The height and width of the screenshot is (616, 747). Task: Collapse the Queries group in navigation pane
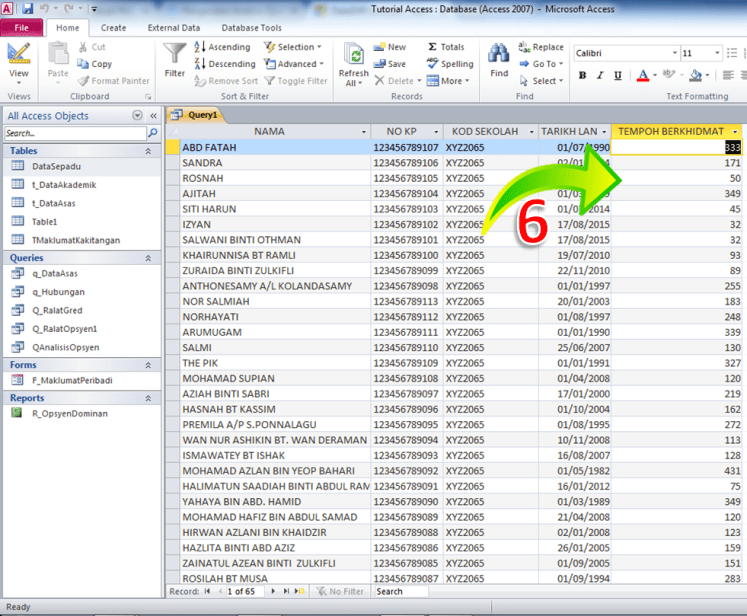148,258
